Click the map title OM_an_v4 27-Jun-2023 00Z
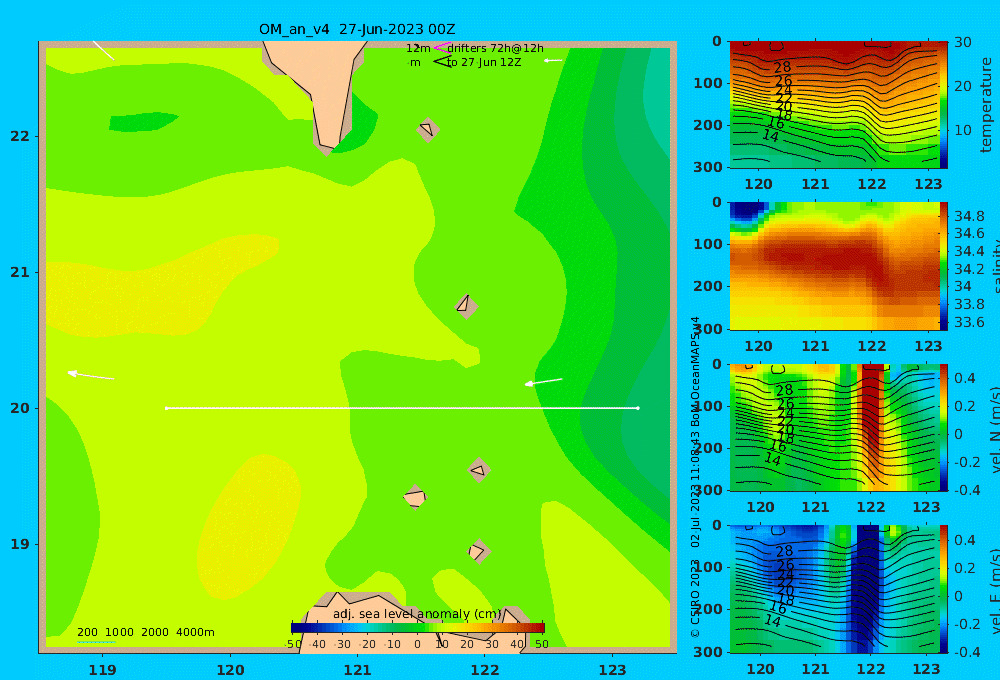 [x=357, y=29]
